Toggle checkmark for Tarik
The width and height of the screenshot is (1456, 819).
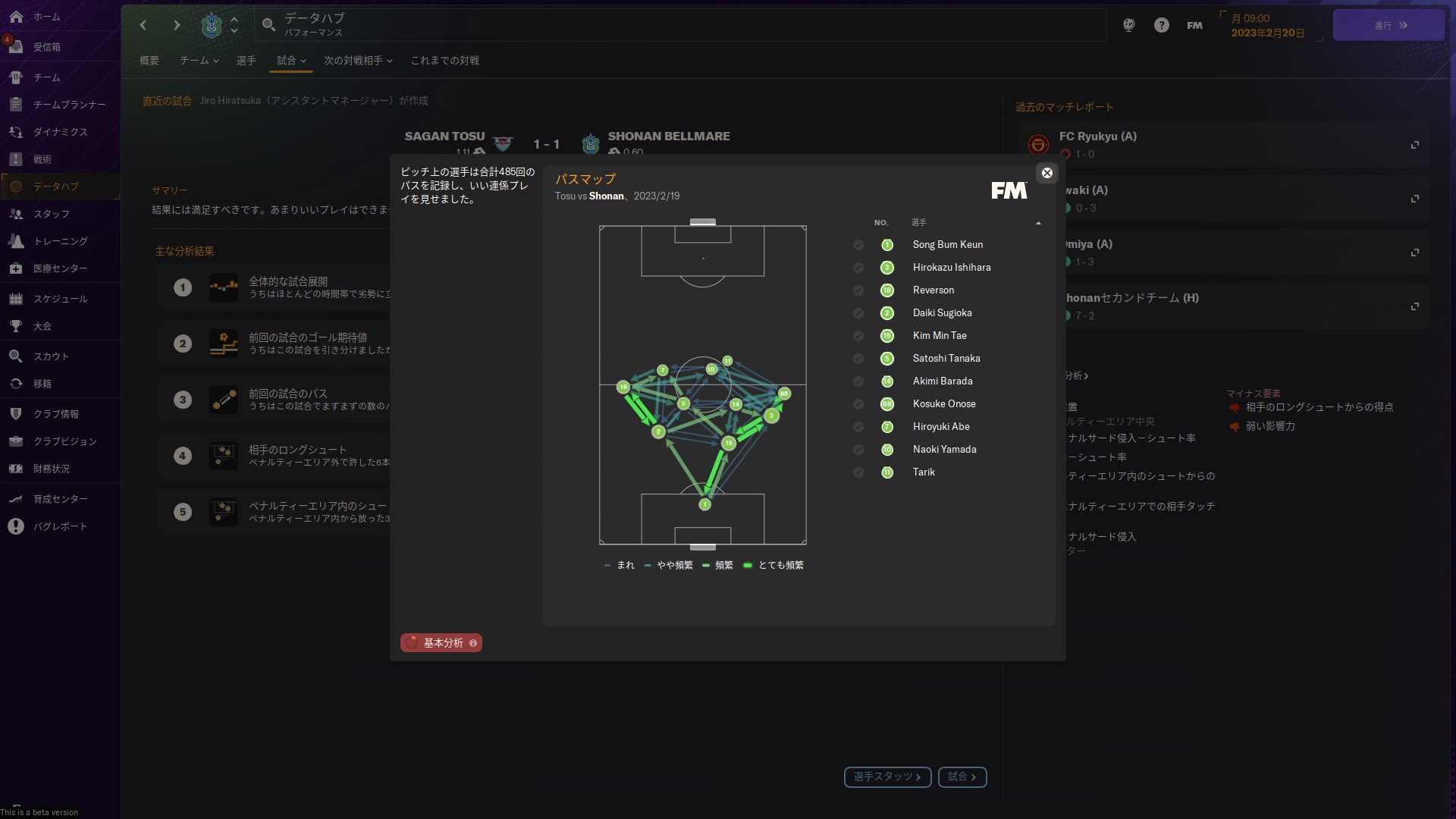point(858,472)
